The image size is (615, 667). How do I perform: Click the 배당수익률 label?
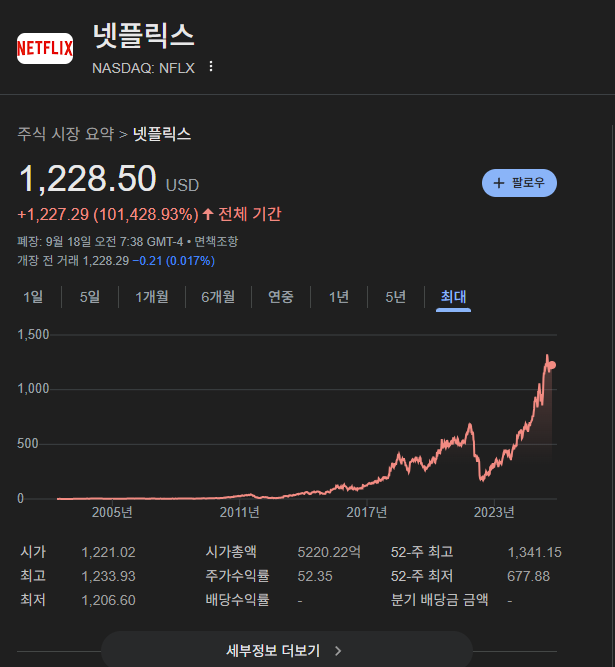tap(237, 600)
